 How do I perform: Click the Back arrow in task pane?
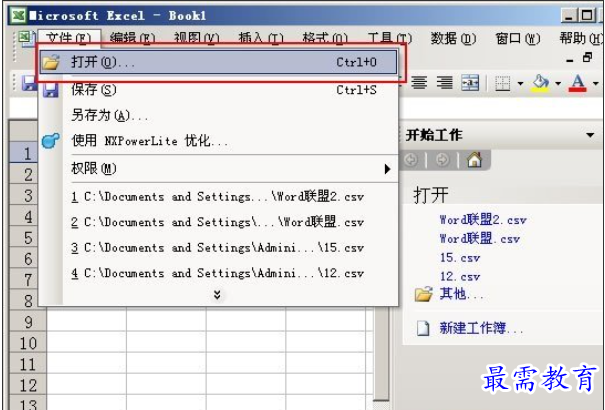[411, 160]
